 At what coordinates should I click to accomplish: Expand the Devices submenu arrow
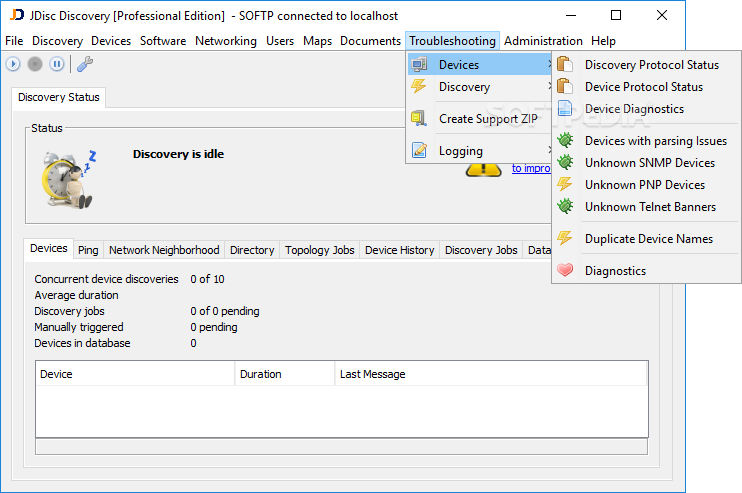549,64
